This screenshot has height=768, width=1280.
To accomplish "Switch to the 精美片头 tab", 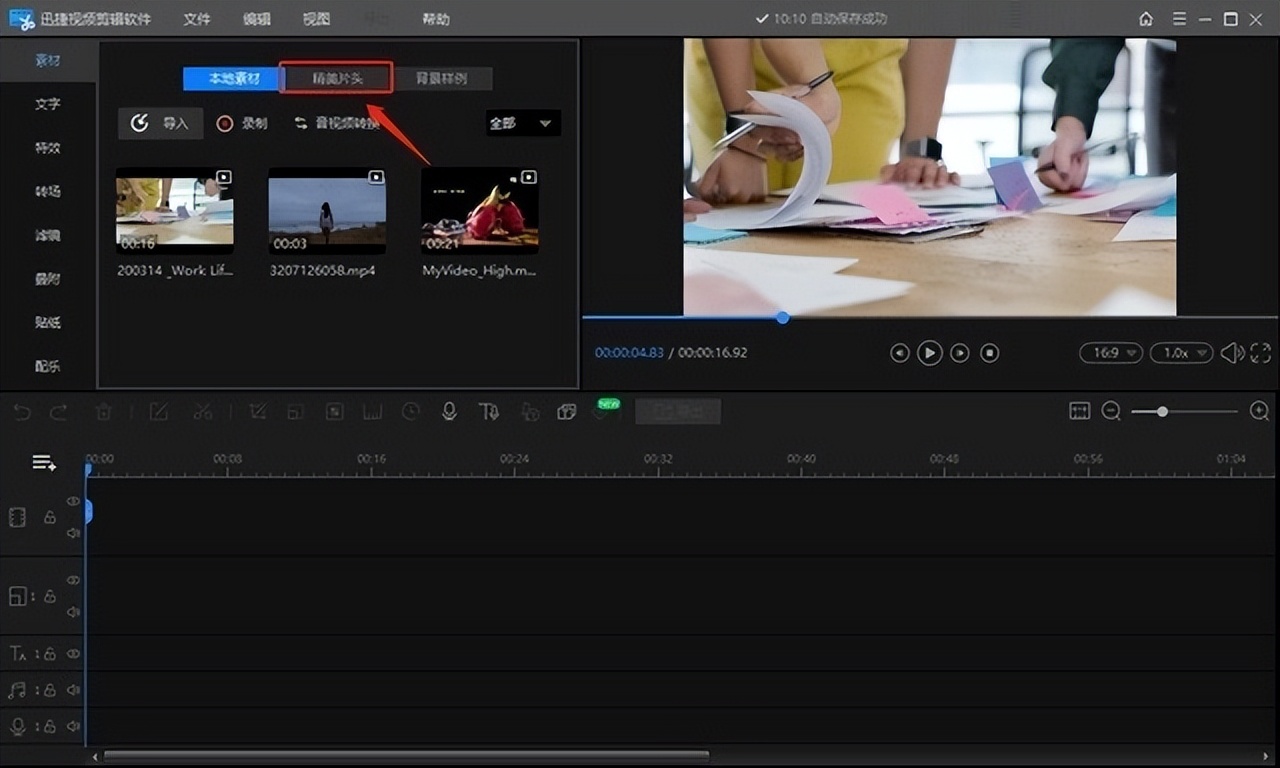I will pos(337,78).
